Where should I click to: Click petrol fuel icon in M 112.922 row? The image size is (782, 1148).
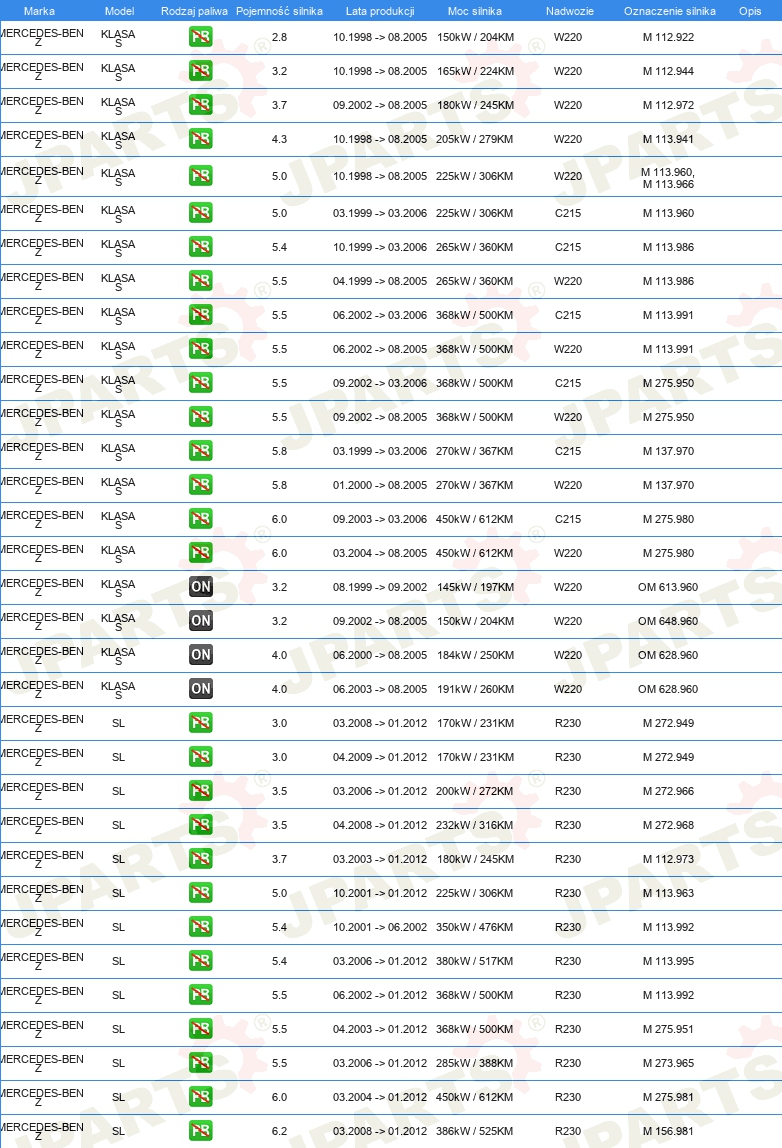[201, 37]
